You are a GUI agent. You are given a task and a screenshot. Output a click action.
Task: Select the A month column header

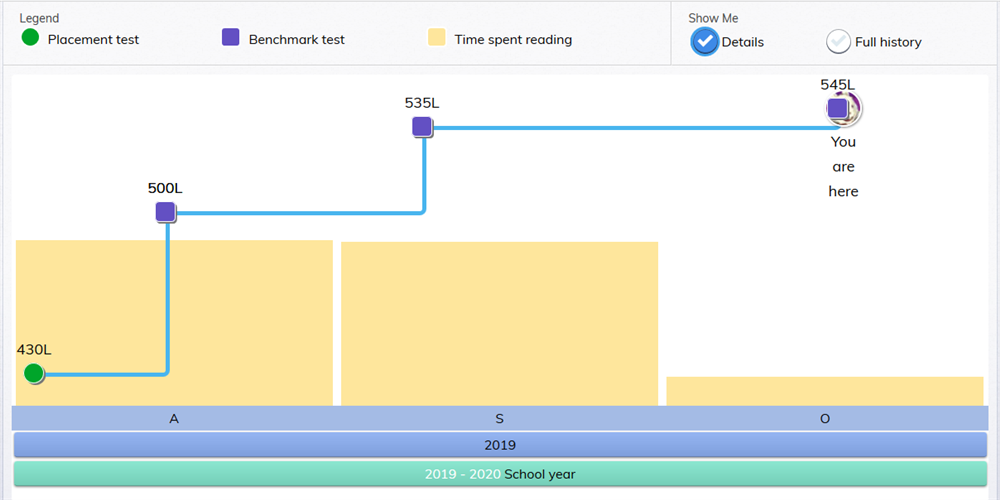click(174, 419)
